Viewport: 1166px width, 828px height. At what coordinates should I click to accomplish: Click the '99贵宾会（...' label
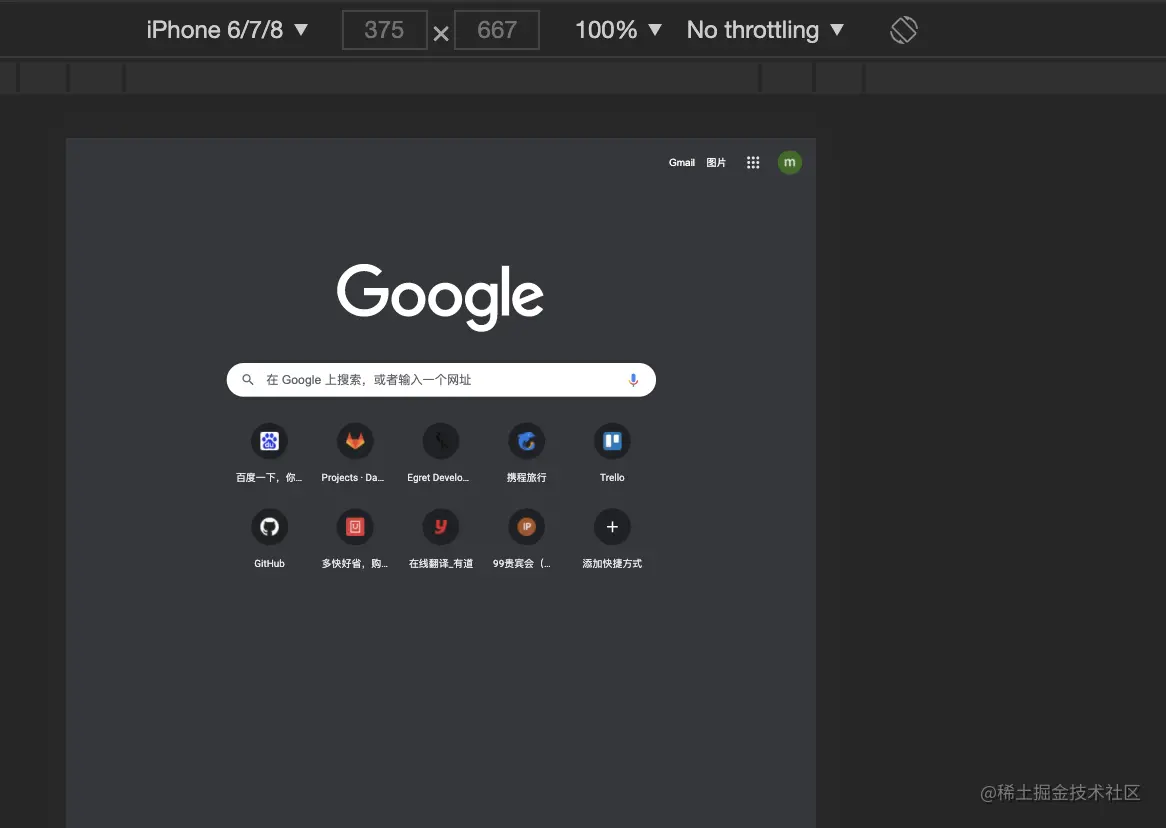(x=522, y=563)
